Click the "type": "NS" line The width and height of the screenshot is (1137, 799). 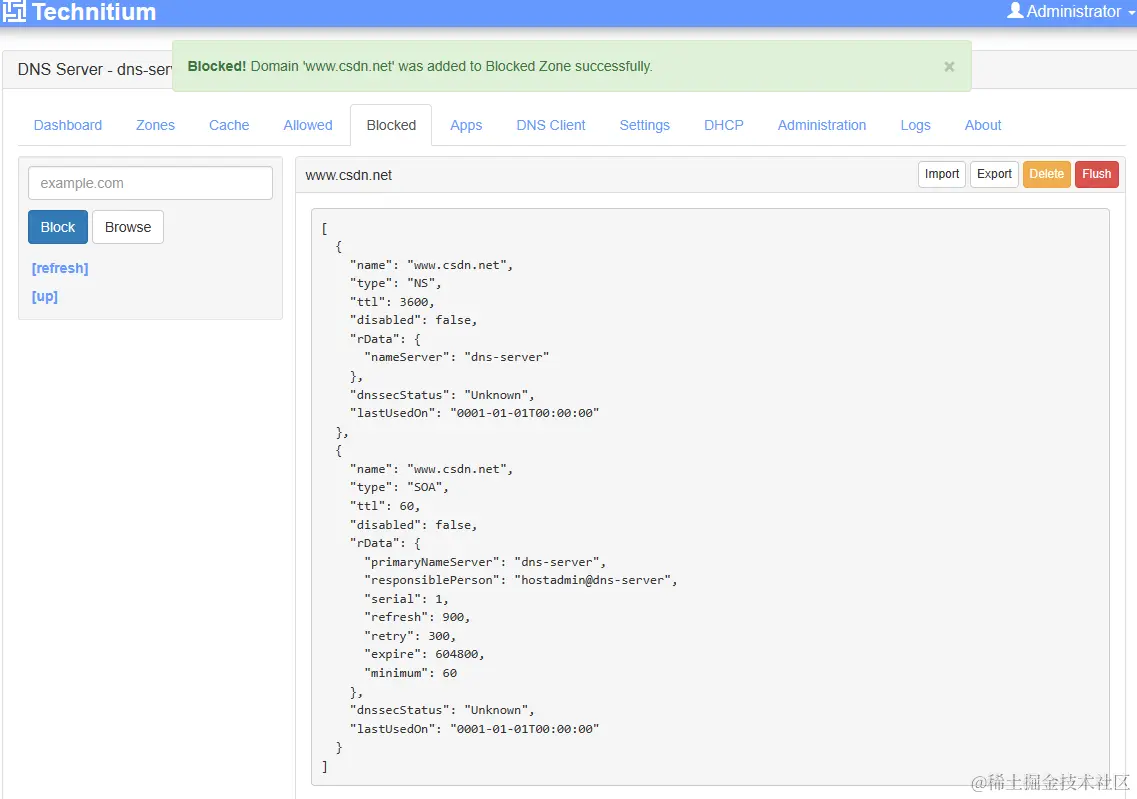coord(395,283)
